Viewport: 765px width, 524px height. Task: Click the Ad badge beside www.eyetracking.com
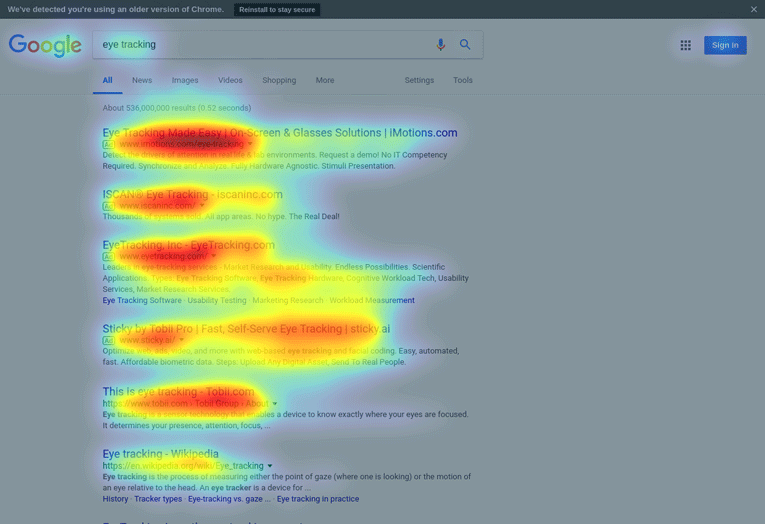108,257
